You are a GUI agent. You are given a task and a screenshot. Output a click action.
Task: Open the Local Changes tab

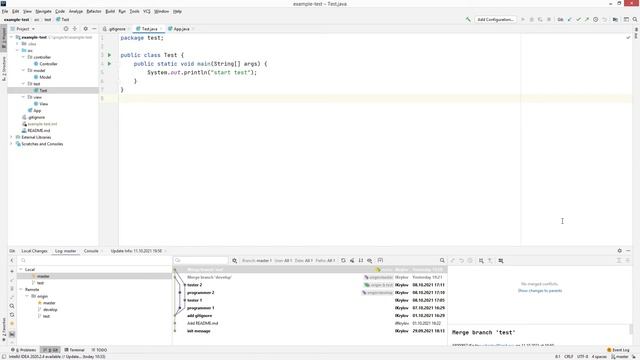click(x=34, y=251)
